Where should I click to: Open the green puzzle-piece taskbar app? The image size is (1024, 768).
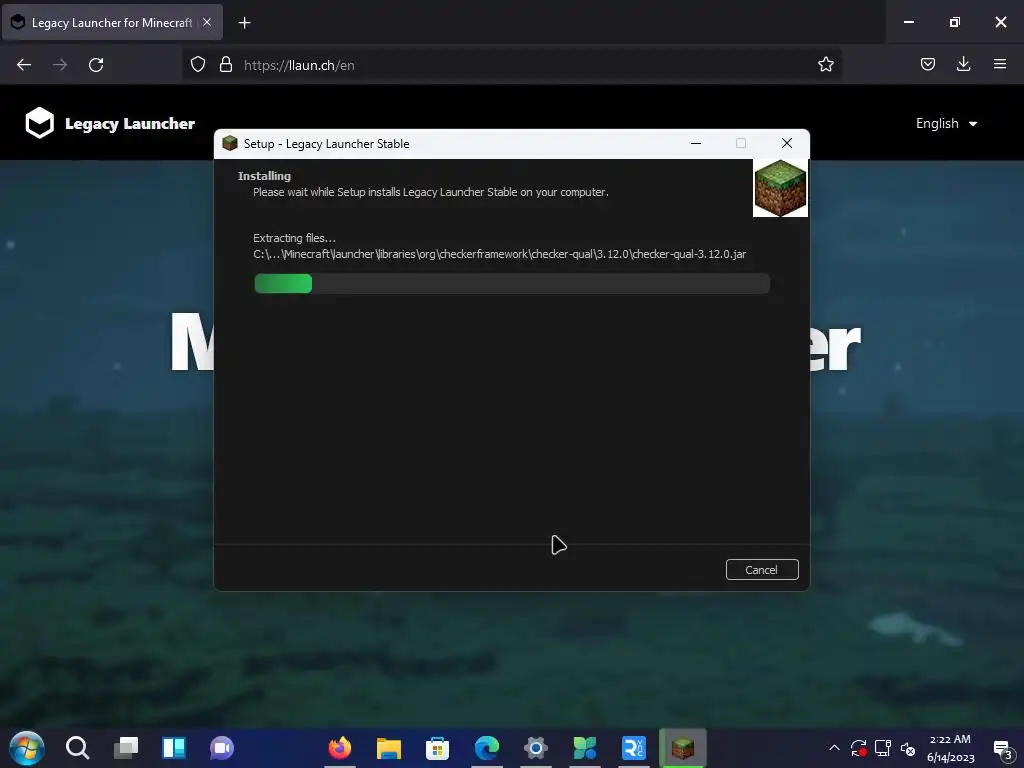[x=584, y=748]
